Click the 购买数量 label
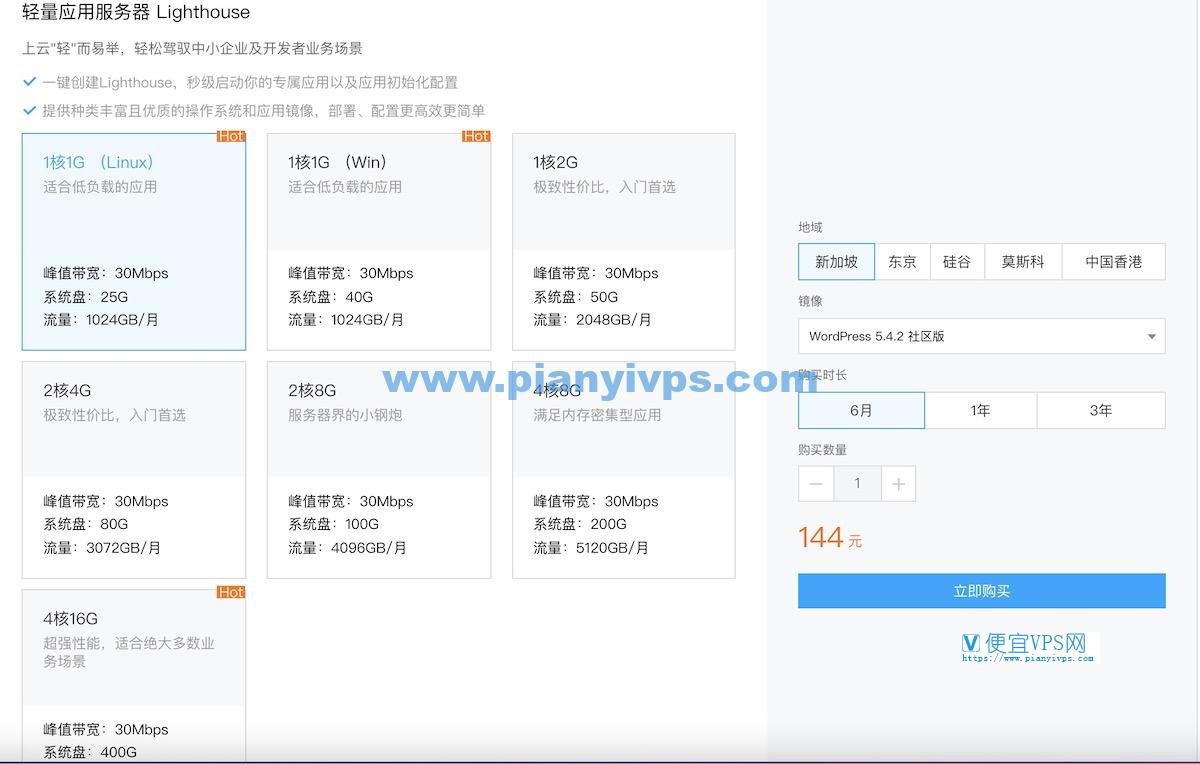 (822, 450)
